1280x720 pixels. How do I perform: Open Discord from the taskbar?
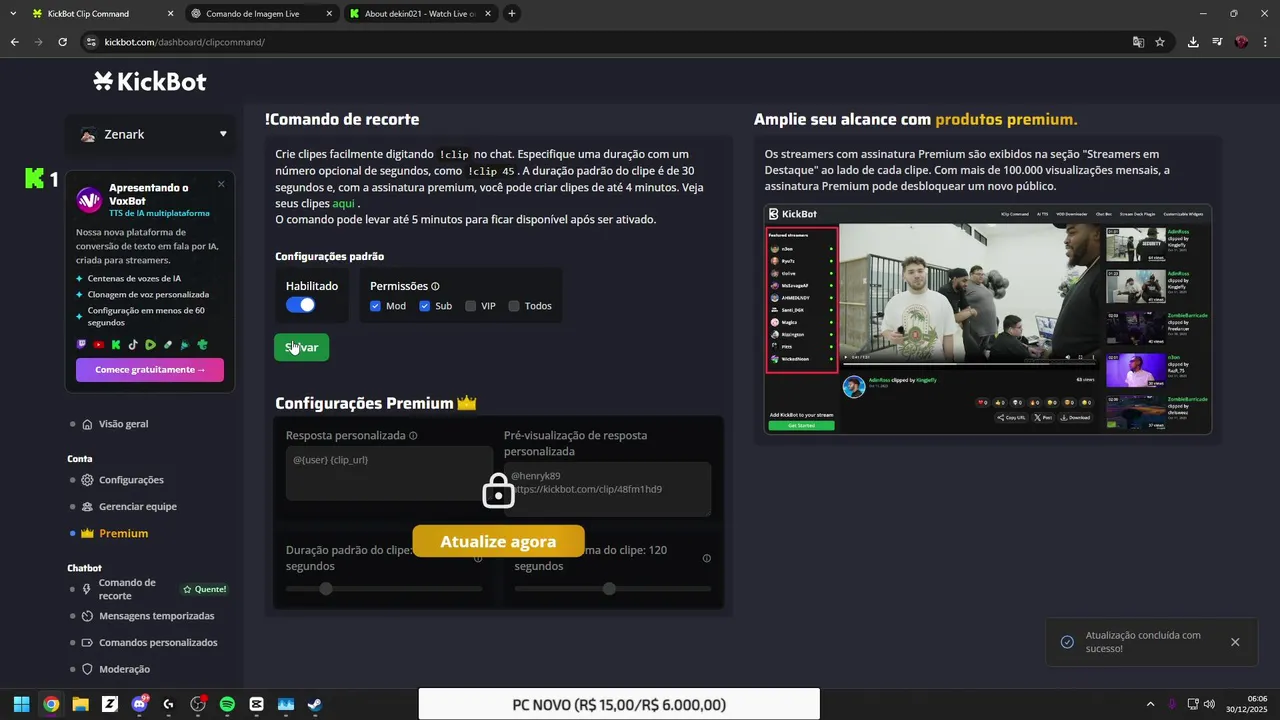click(x=139, y=704)
